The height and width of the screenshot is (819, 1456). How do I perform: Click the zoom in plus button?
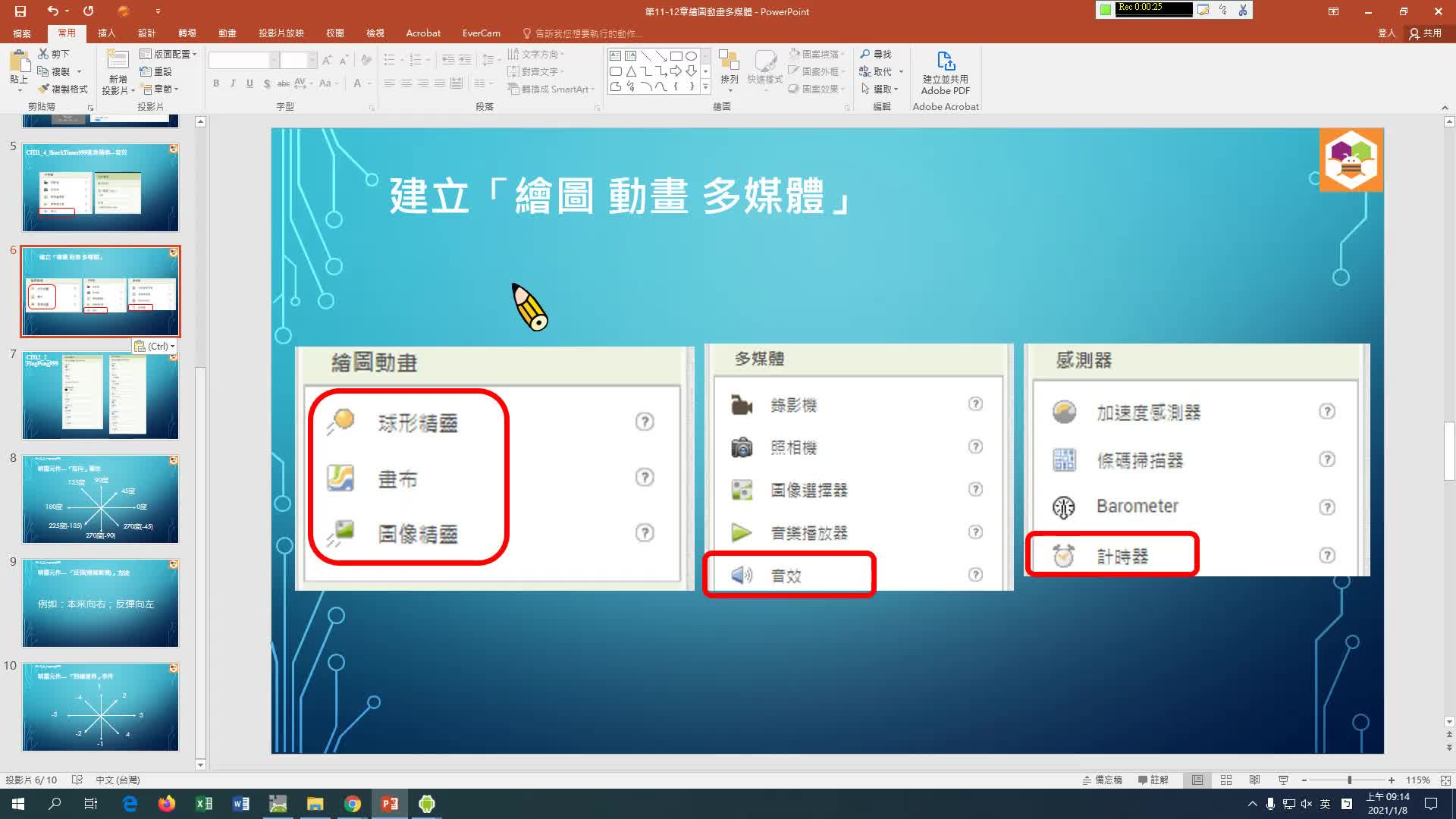click(x=1392, y=780)
